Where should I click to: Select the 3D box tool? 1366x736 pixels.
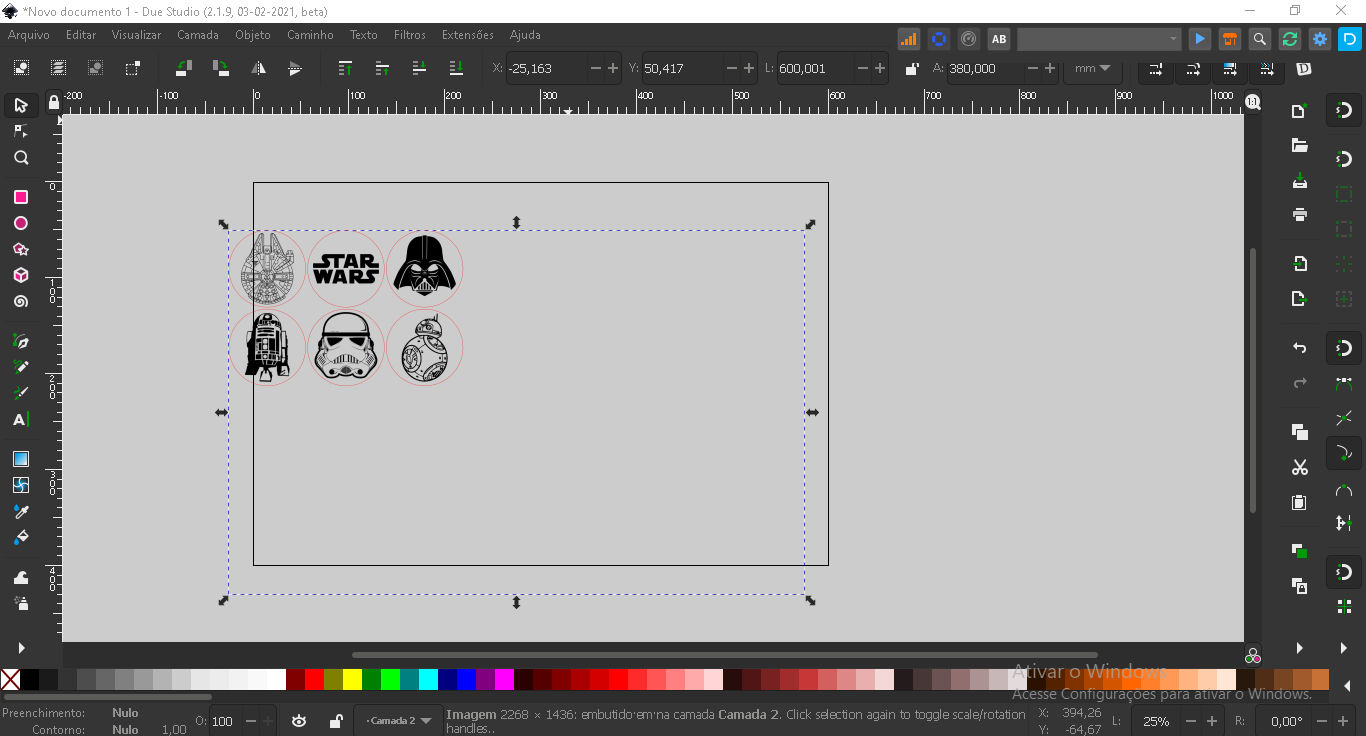click(x=21, y=275)
